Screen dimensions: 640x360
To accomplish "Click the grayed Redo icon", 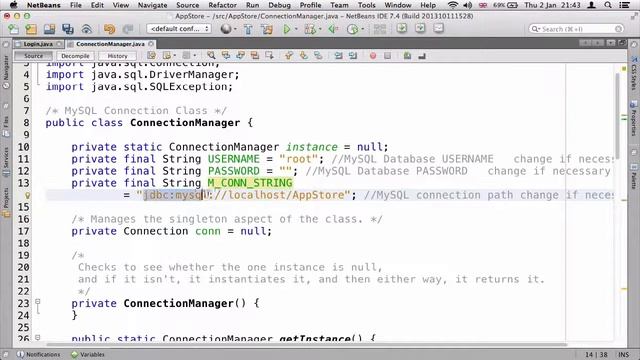I will coord(128,29).
